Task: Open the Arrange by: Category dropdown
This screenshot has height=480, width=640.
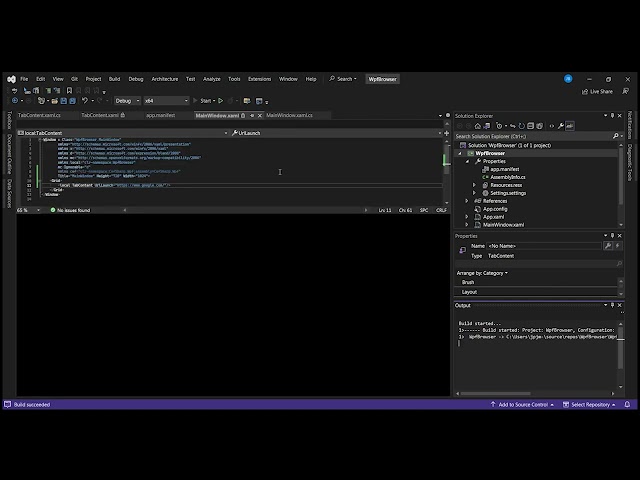Action: coord(482,273)
